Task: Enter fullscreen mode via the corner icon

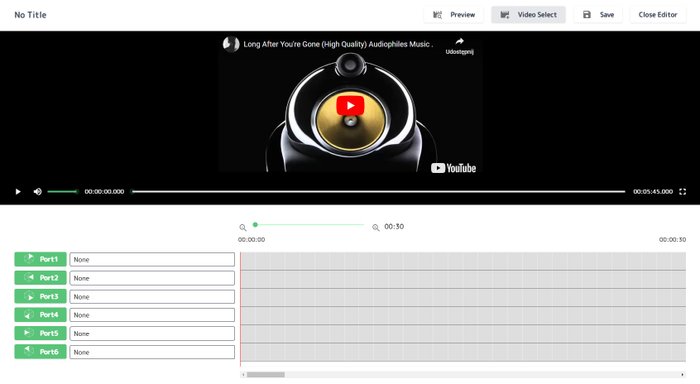Action: 682,192
